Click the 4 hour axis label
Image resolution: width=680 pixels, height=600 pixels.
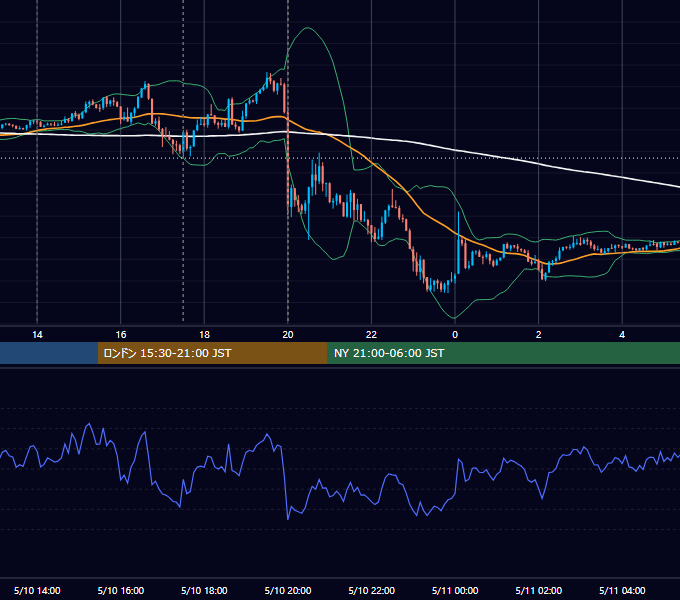point(622,335)
